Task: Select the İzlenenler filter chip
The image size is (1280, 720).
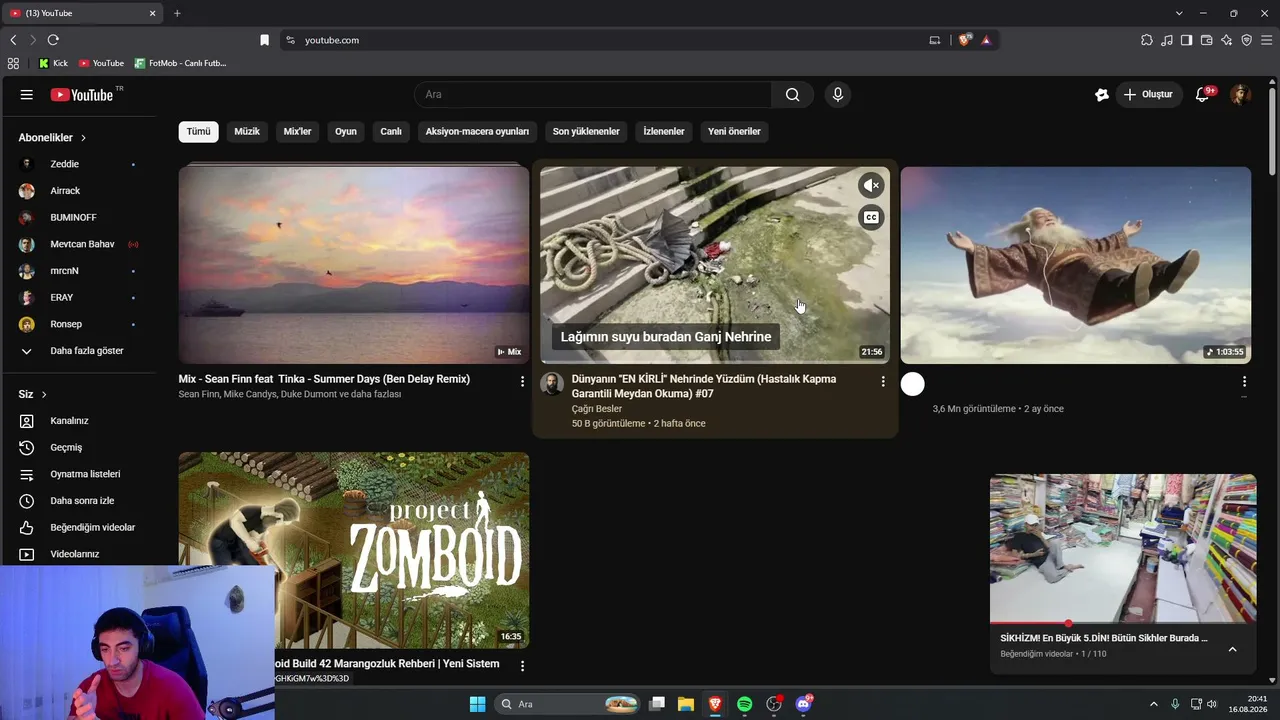Action: [x=664, y=131]
